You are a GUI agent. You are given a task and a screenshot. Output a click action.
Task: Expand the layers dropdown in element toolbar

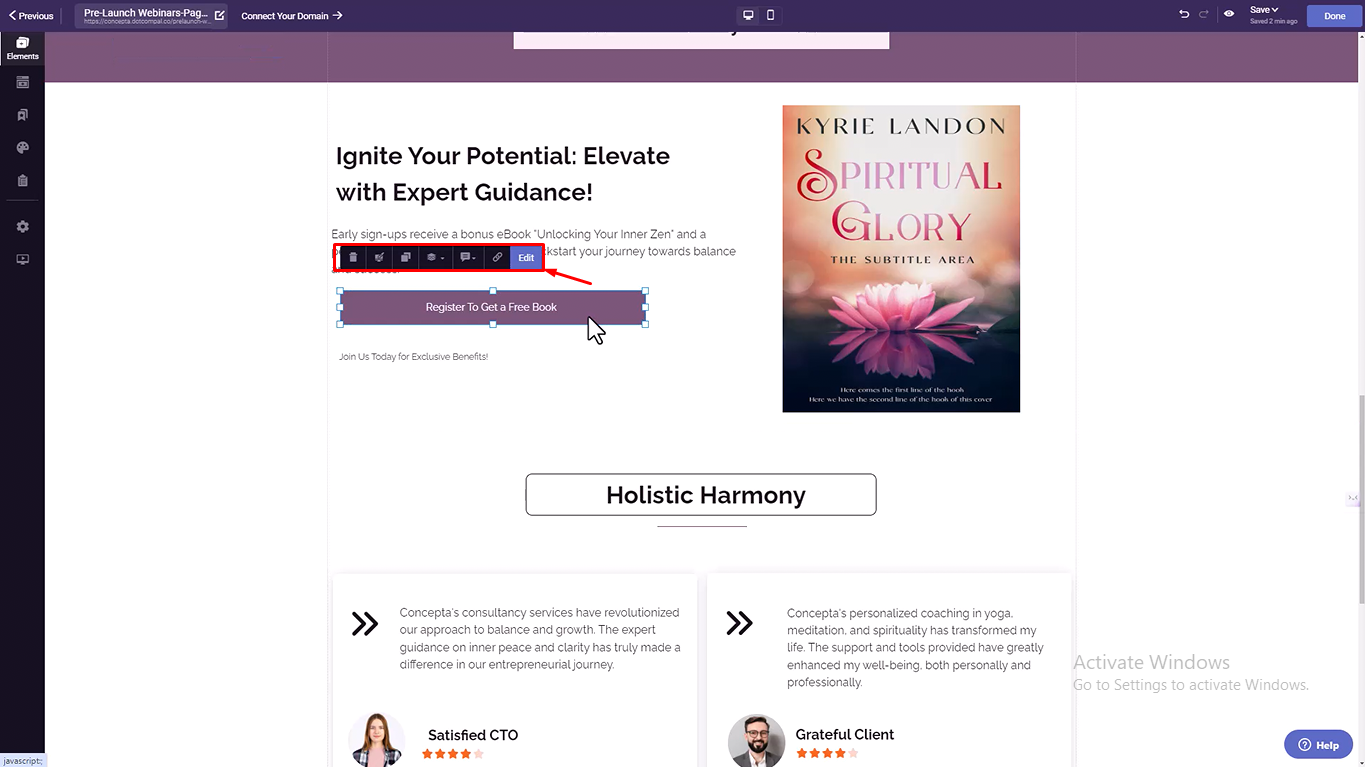pos(435,257)
